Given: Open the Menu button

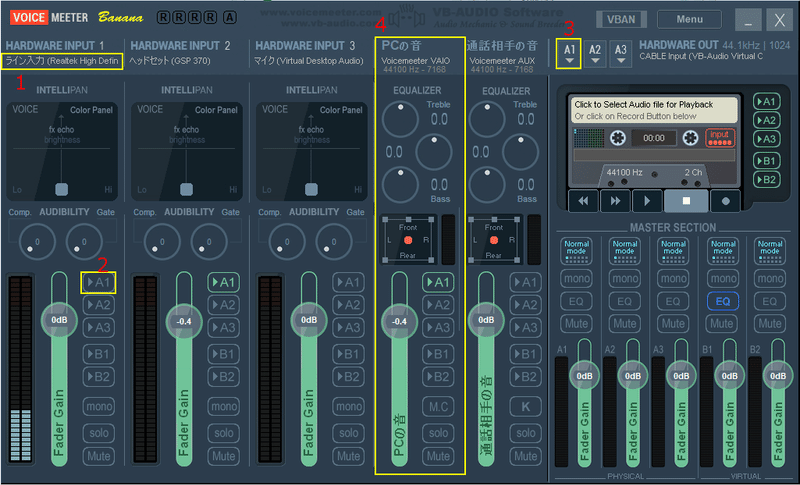Looking at the screenshot, I should [689, 19].
